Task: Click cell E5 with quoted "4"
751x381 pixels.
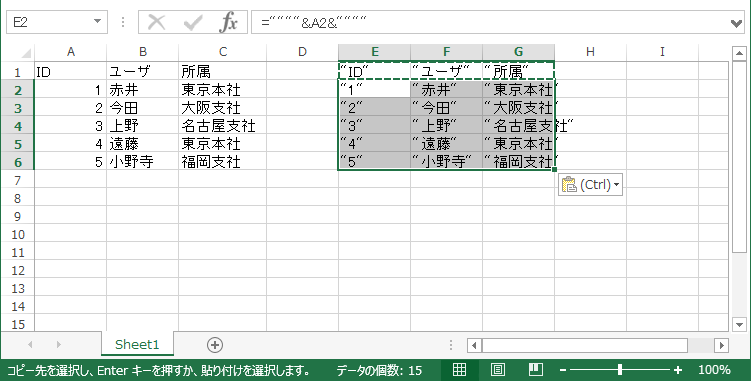Action: tap(375, 144)
